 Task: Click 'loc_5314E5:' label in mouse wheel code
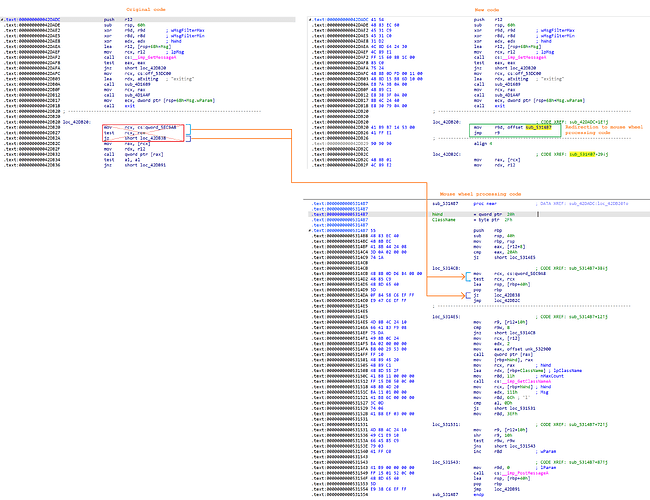pyautogui.click(x=446, y=317)
